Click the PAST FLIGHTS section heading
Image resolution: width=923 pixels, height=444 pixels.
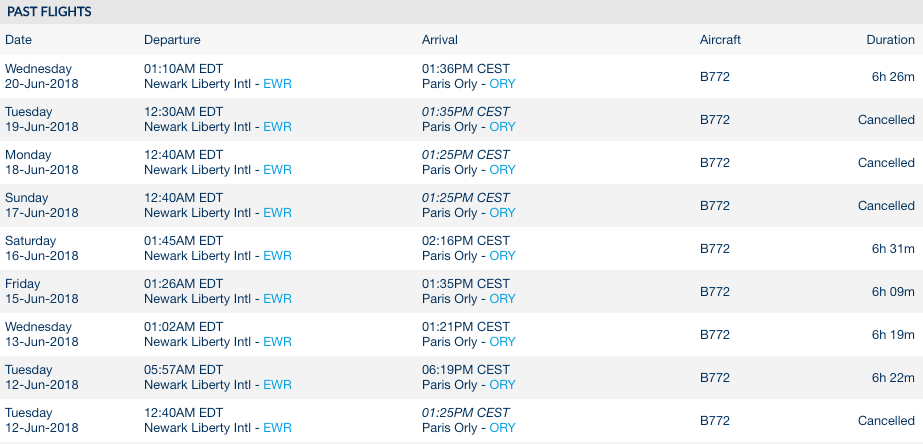(x=49, y=12)
